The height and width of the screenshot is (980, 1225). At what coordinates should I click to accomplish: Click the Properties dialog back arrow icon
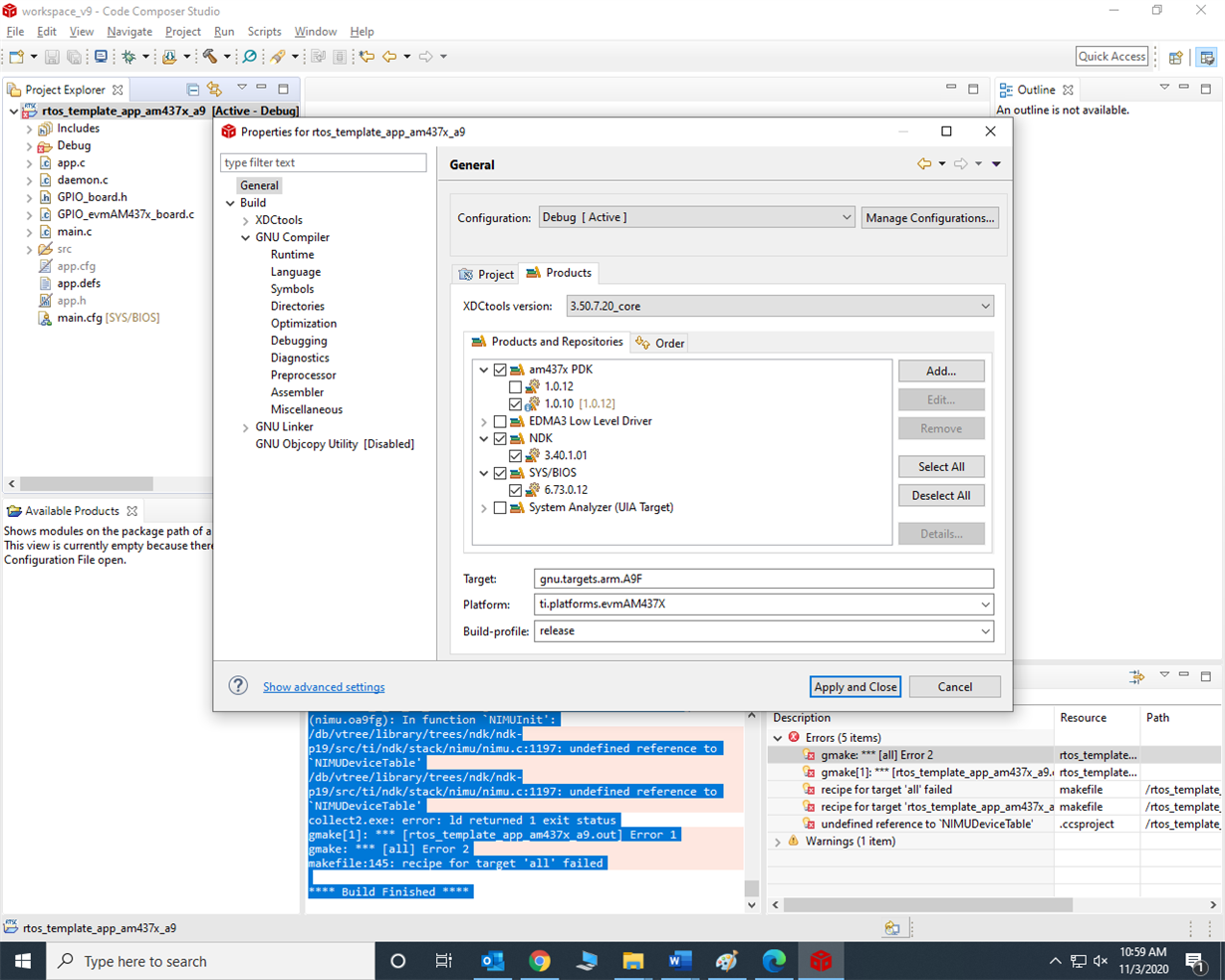(924, 164)
